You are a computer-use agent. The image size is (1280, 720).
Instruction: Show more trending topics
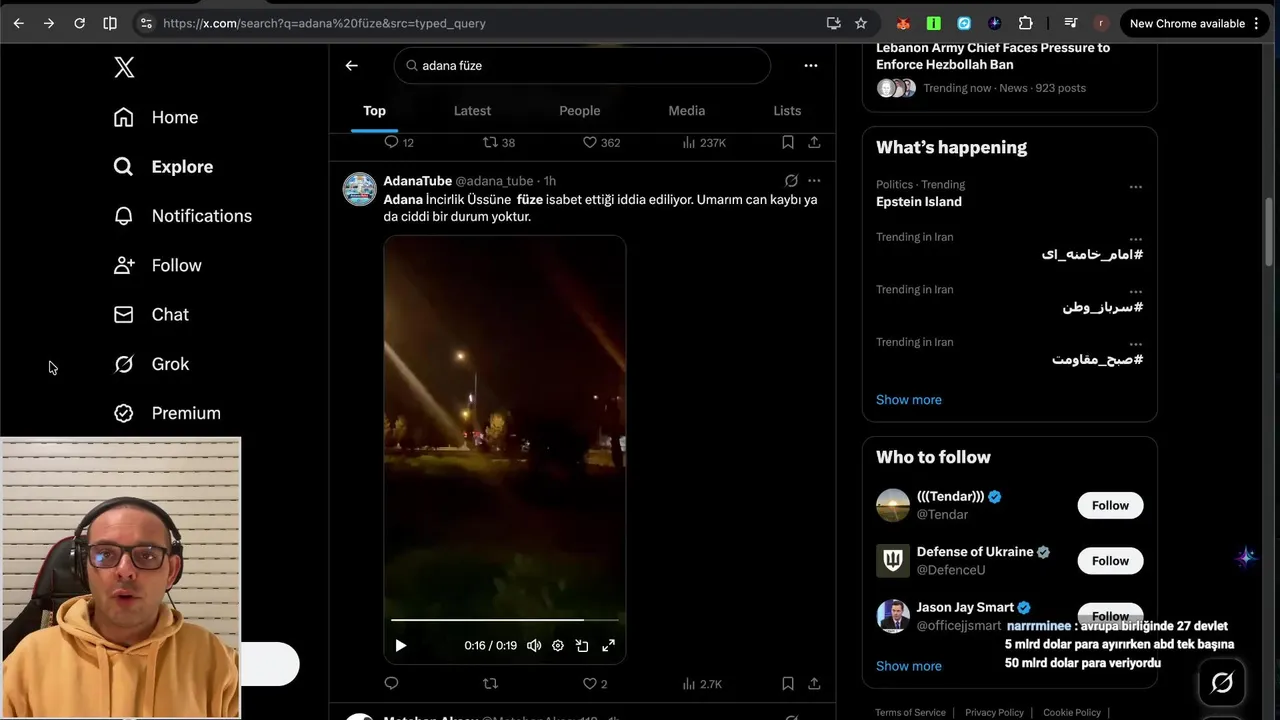click(909, 400)
